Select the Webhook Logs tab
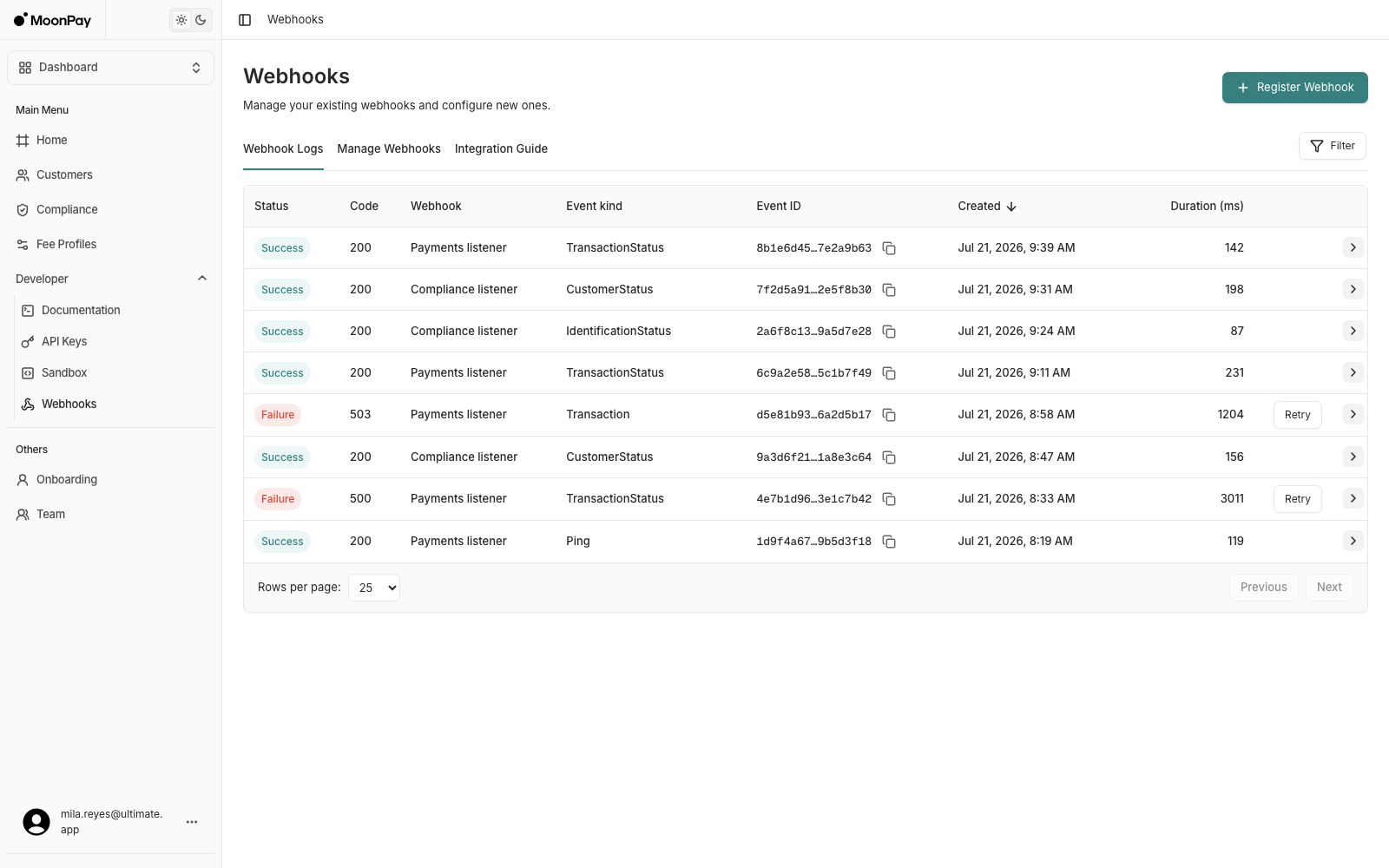The height and width of the screenshot is (868, 1389). (283, 149)
